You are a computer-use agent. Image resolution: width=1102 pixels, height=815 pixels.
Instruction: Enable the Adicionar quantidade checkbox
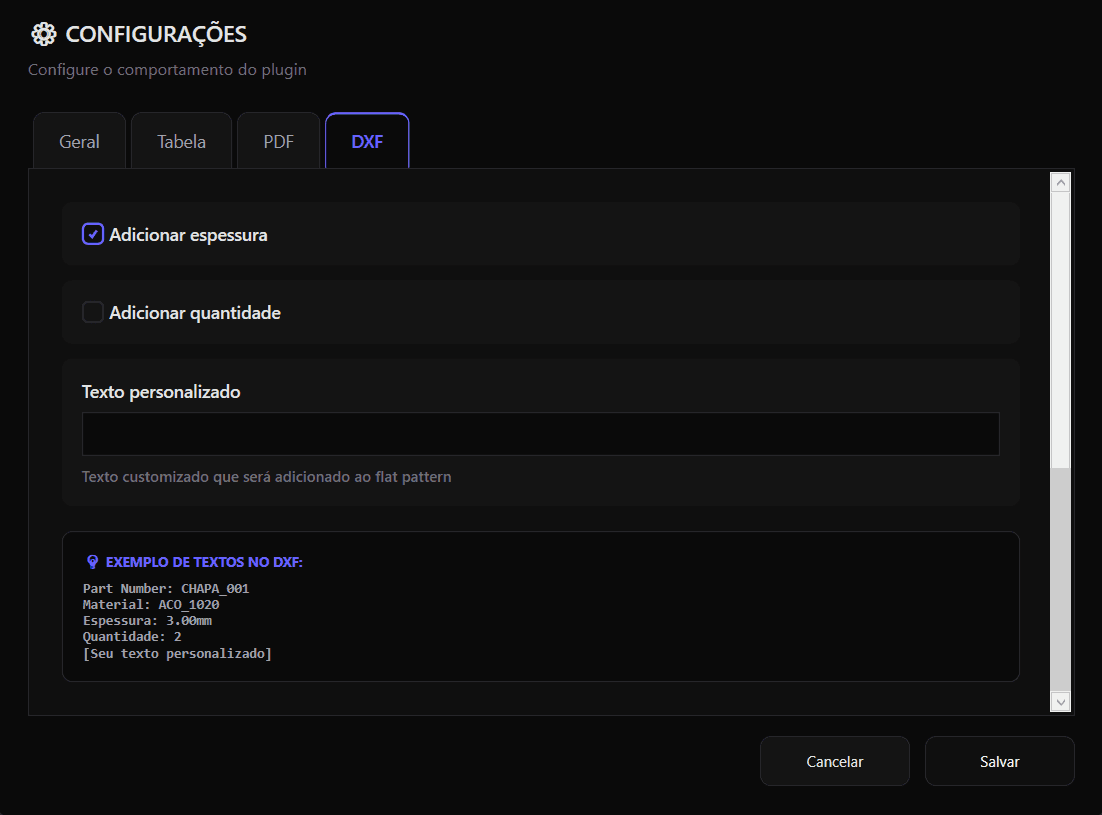pyautogui.click(x=93, y=313)
